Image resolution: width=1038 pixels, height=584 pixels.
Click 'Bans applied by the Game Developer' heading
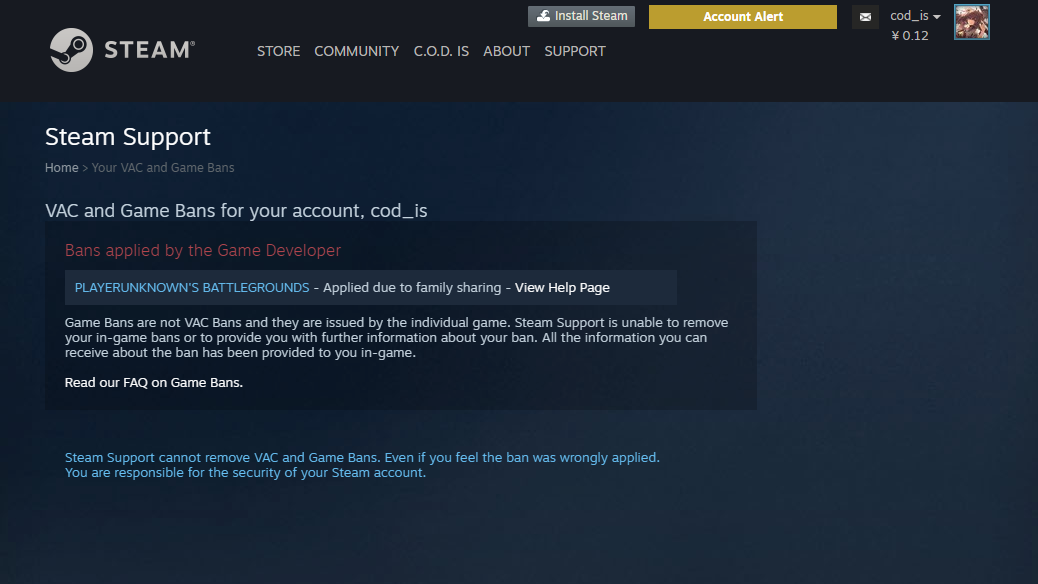coord(203,250)
